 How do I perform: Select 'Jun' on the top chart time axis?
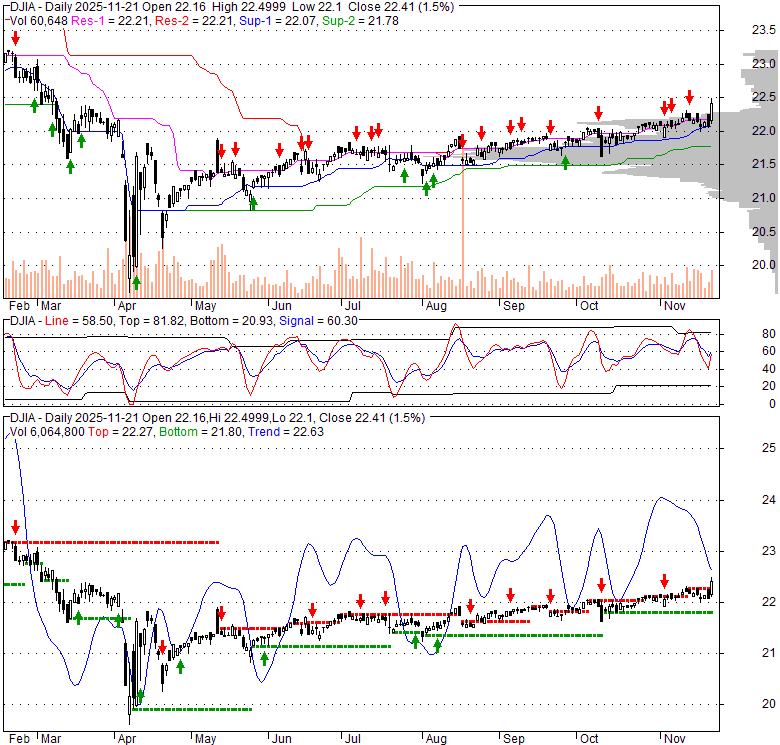282,306
